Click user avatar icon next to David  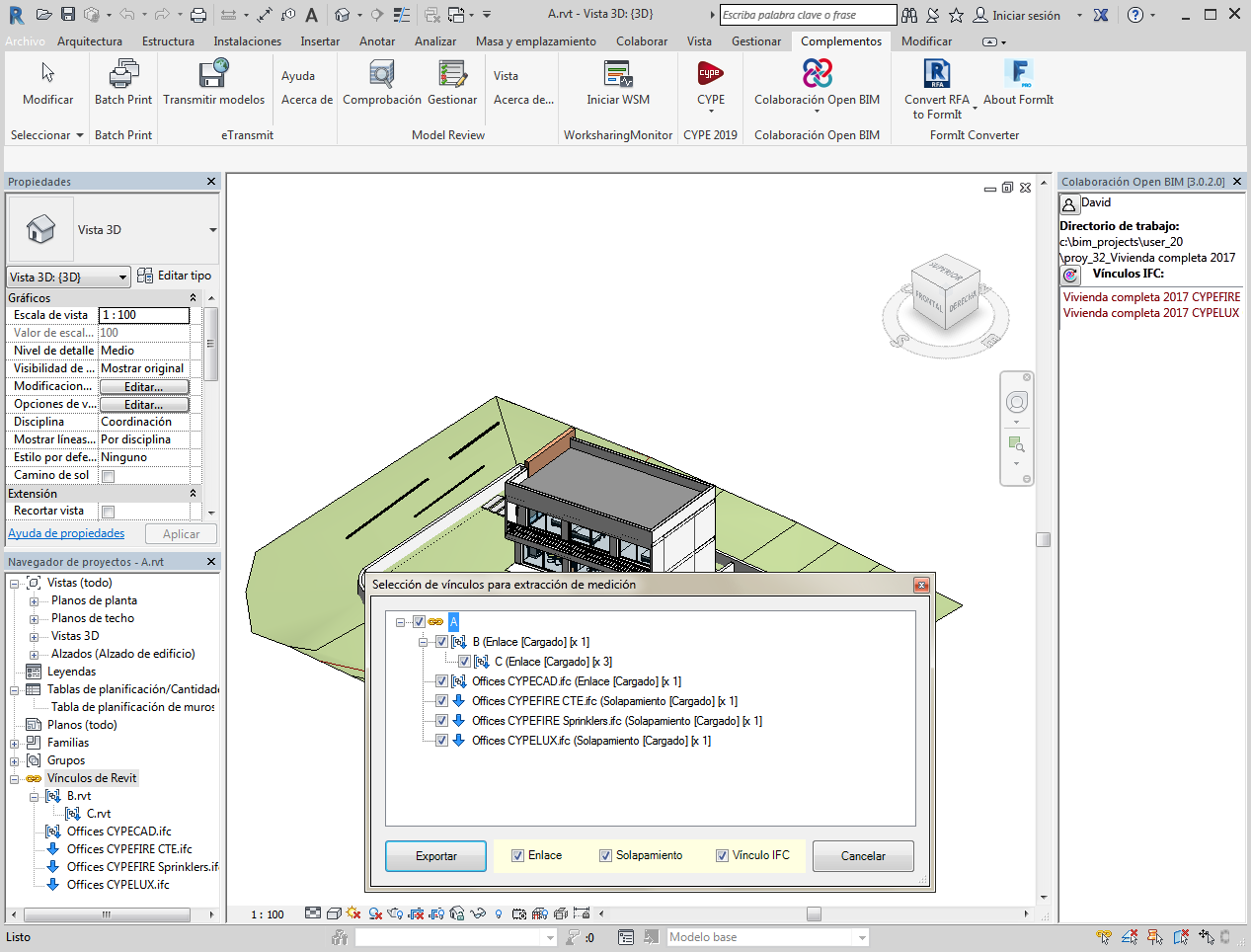coord(1069,204)
